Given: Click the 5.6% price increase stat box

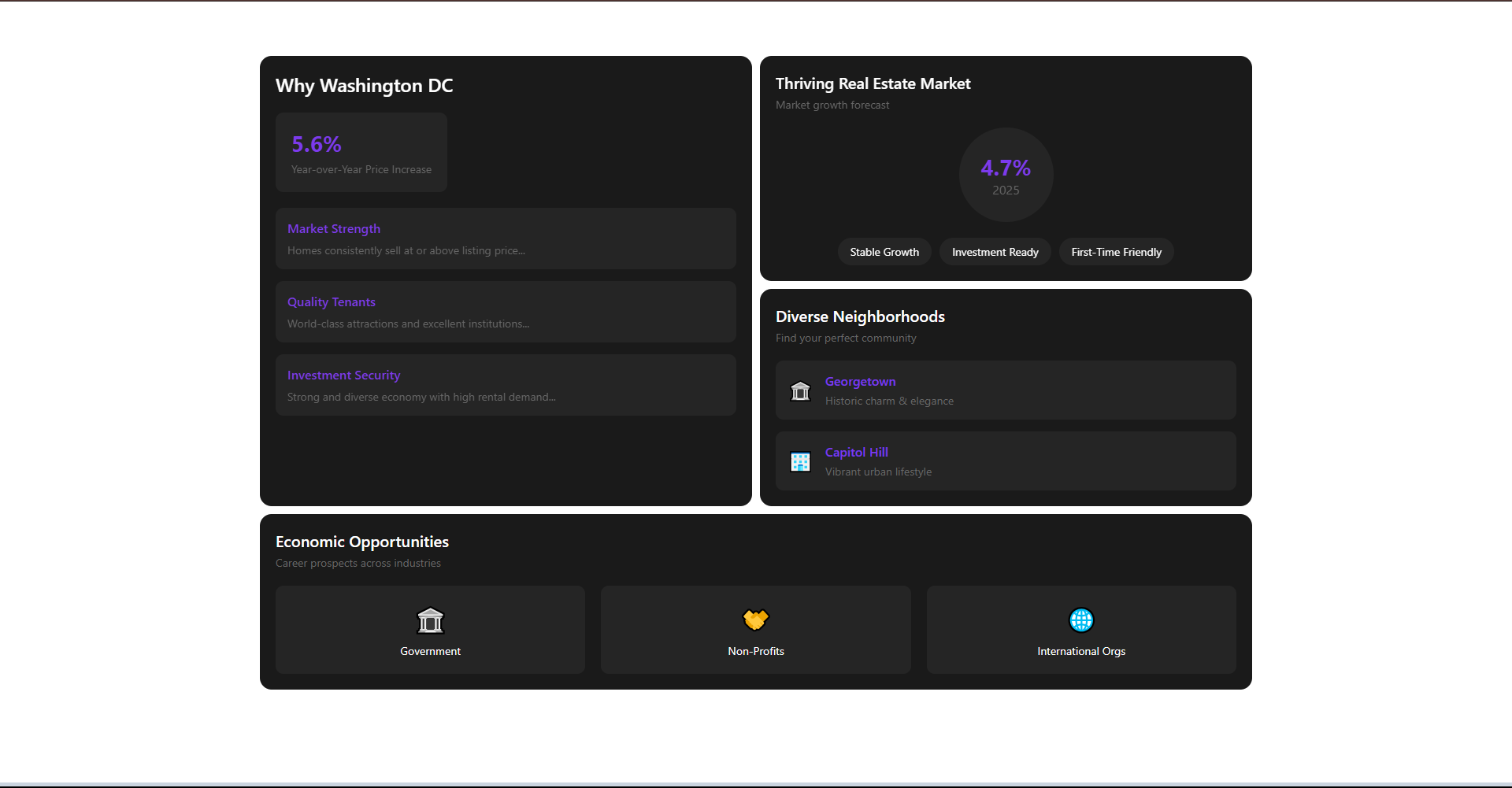Looking at the screenshot, I should click(361, 153).
